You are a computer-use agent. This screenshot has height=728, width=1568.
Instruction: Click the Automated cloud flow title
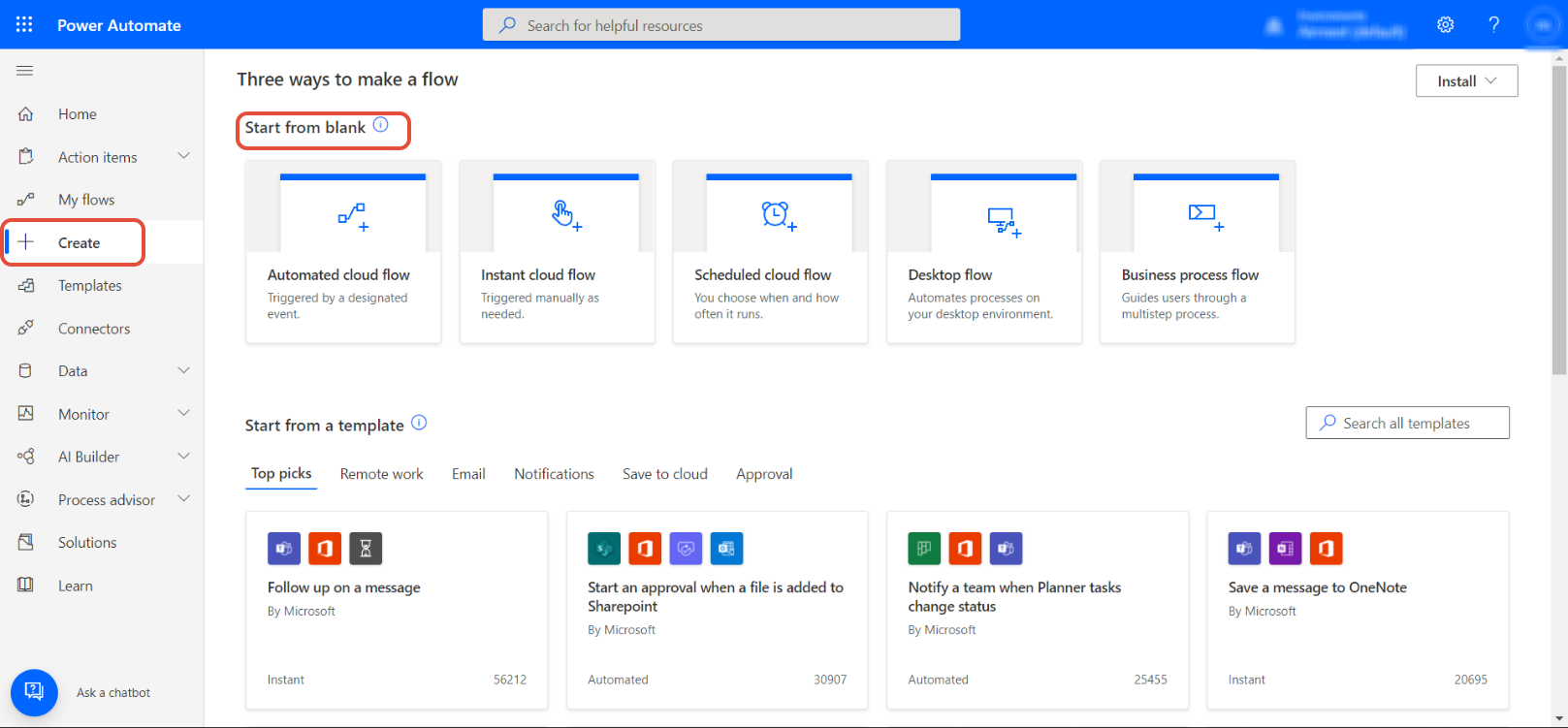coord(338,275)
